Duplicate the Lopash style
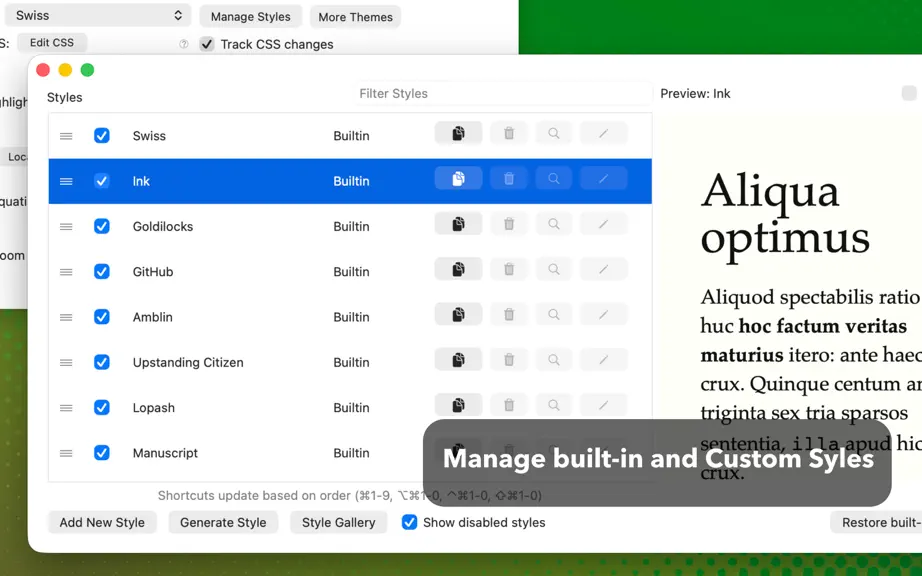 458,405
